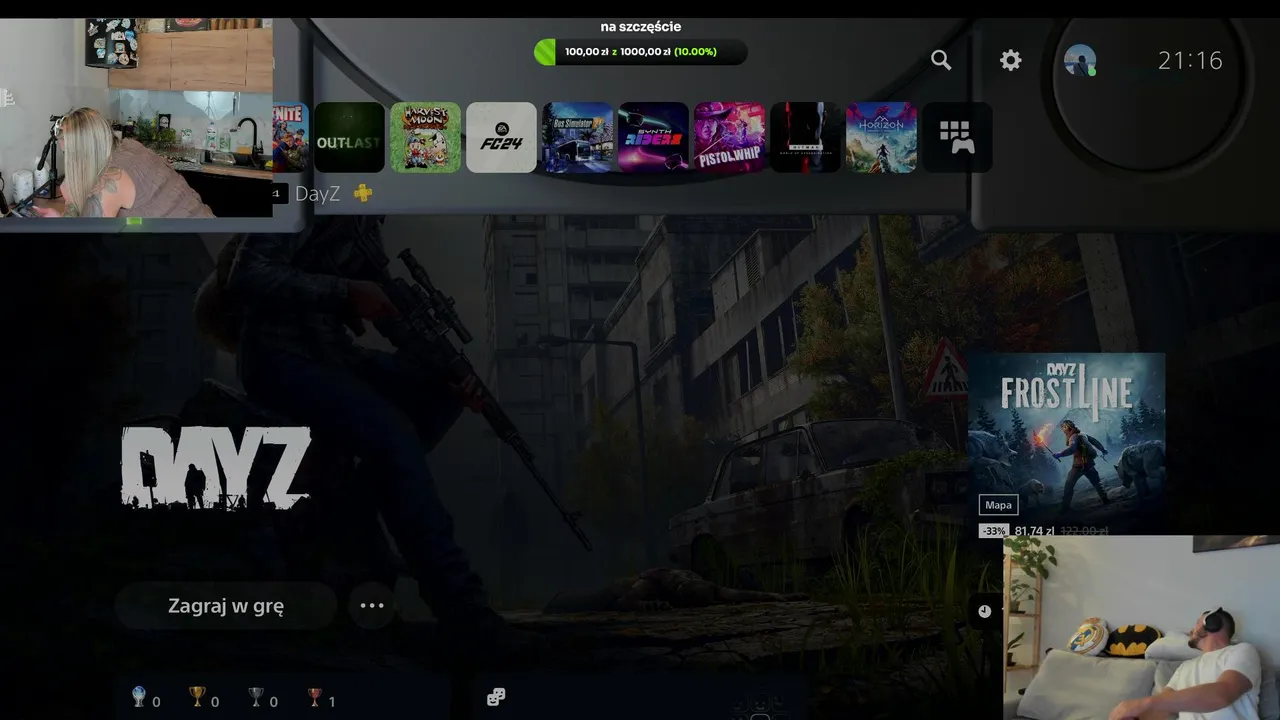Open the Game Library grid icon
This screenshot has height=720, width=1280.
957,137
